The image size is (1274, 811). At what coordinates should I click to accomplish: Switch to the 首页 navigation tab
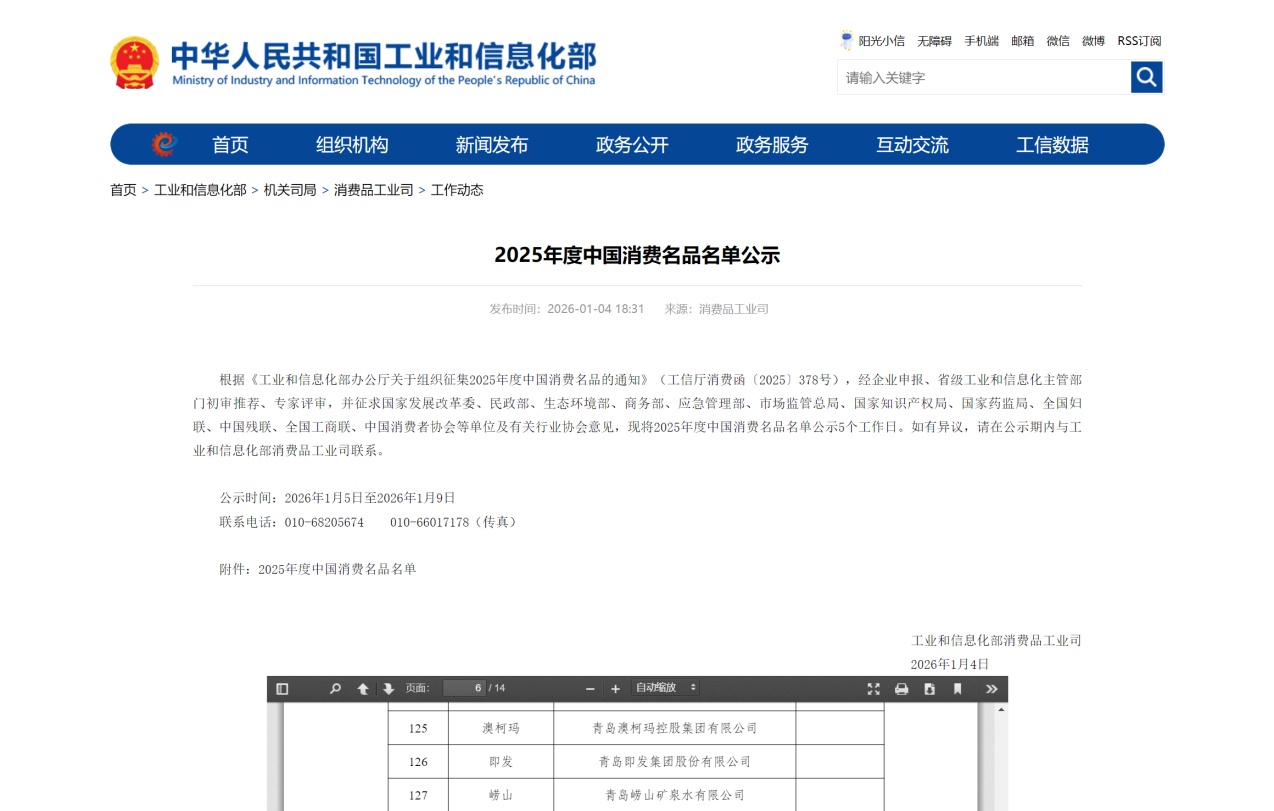[231, 144]
